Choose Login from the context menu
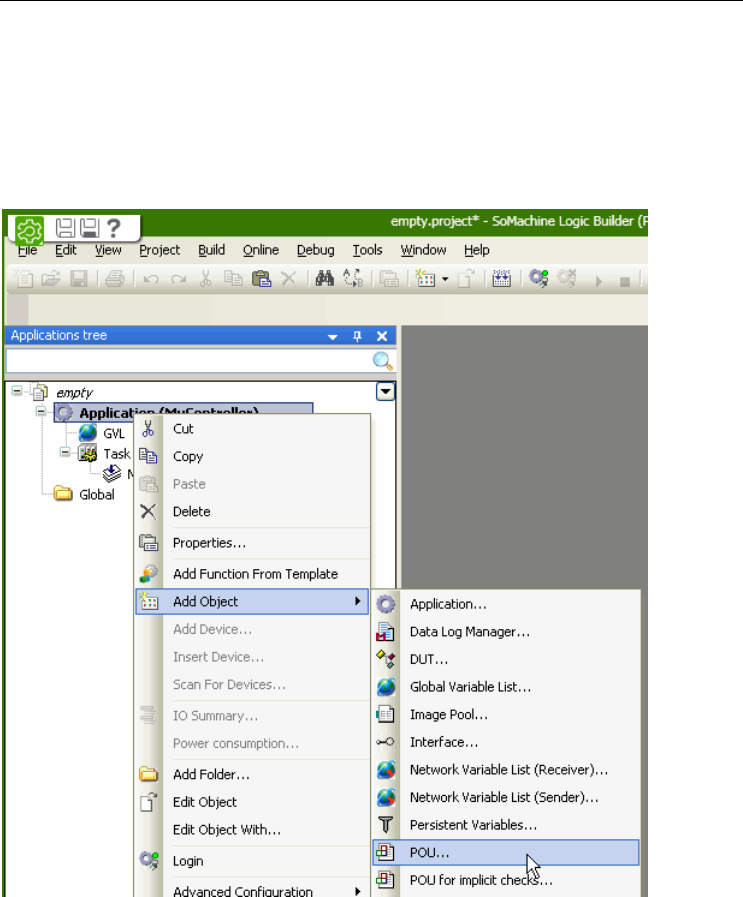Screen dimensions: 743x897 click(253, 861)
